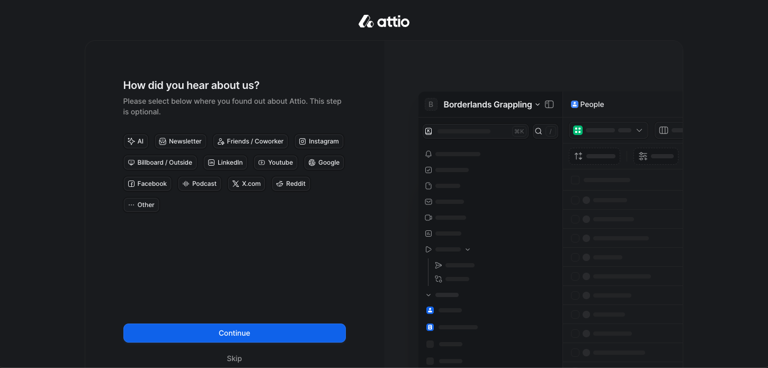Collapse the records section chevron in sidebar

429,295
